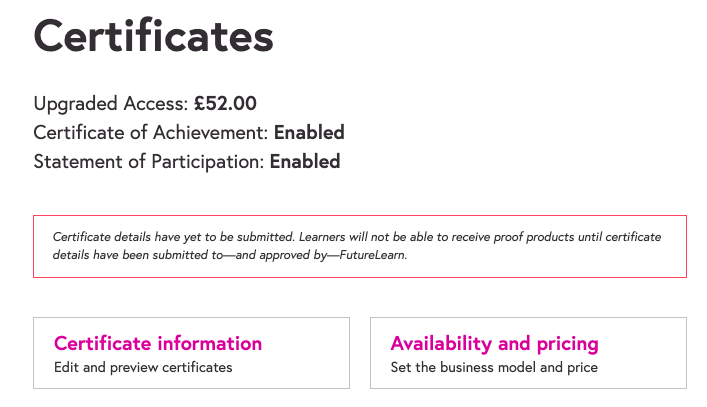Viewport: 707px width, 407px height.
Task: Select the Certificates page heading
Action: (x=153, y=37)
